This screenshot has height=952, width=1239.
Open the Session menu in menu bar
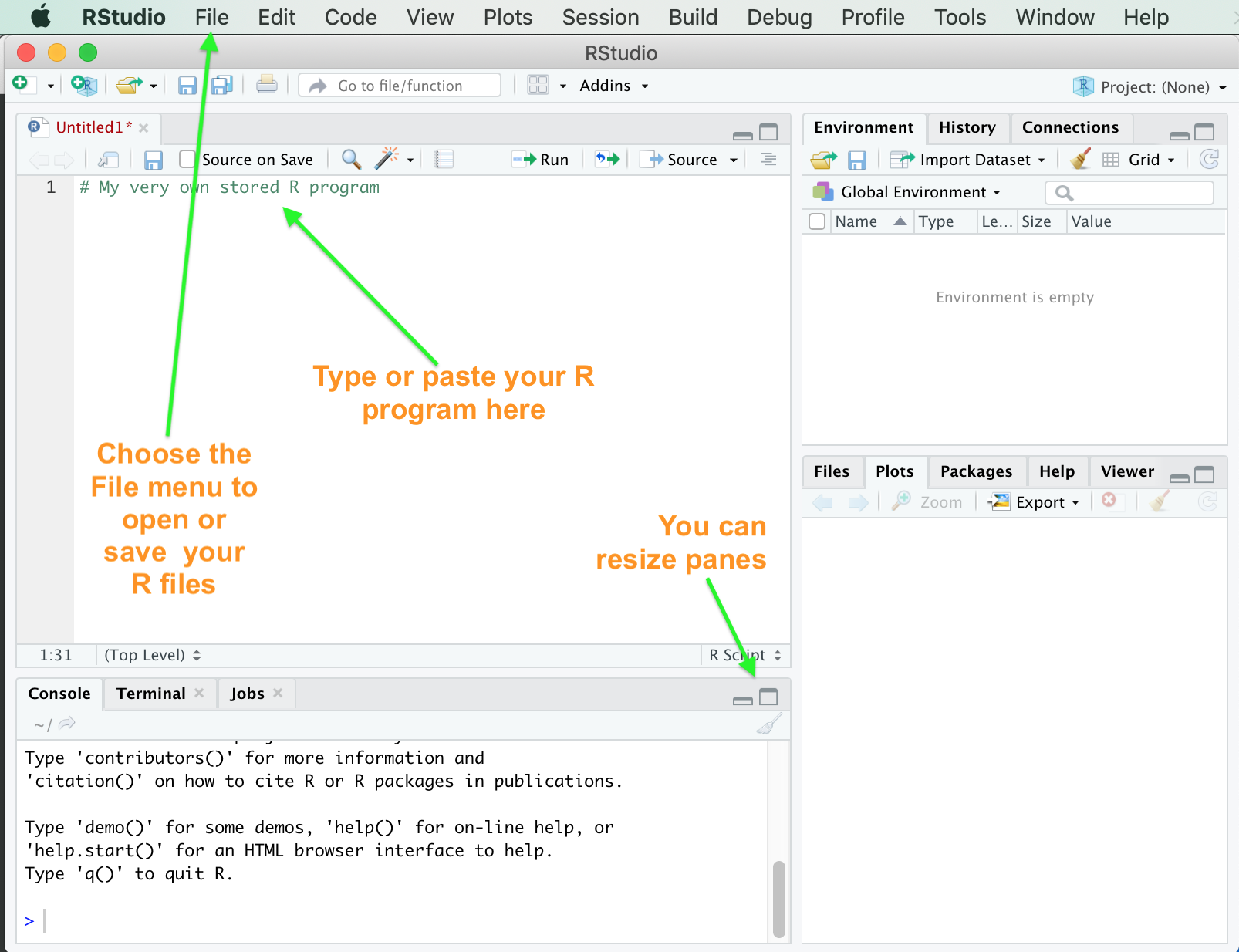tap(600, 17)
